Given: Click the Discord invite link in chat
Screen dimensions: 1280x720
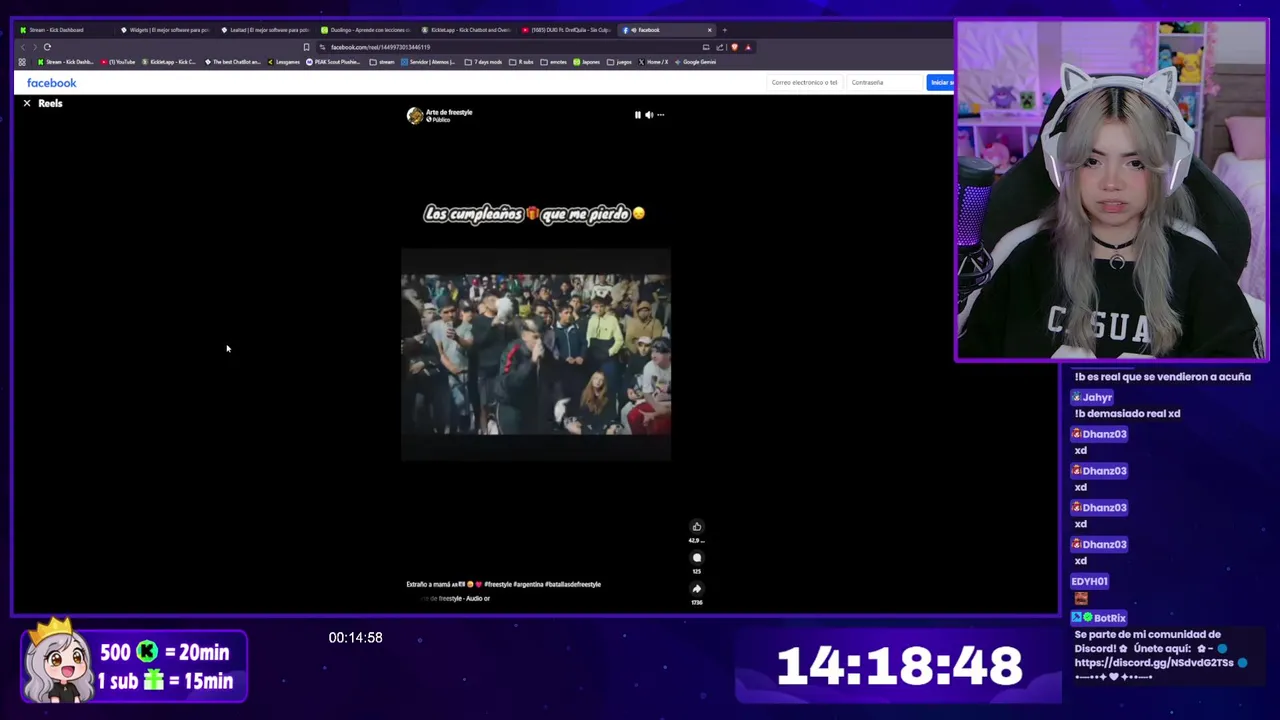Looking at the screenshot, I should [1154, 662].
